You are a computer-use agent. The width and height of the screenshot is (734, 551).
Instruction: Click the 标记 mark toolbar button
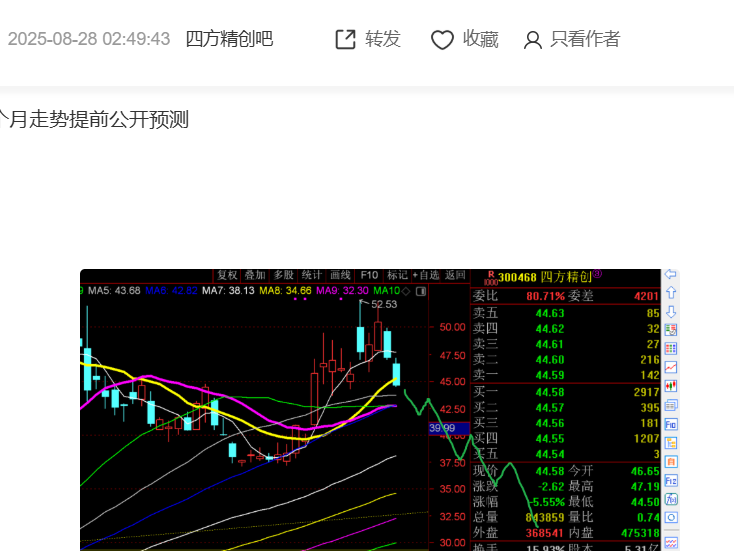397,275
